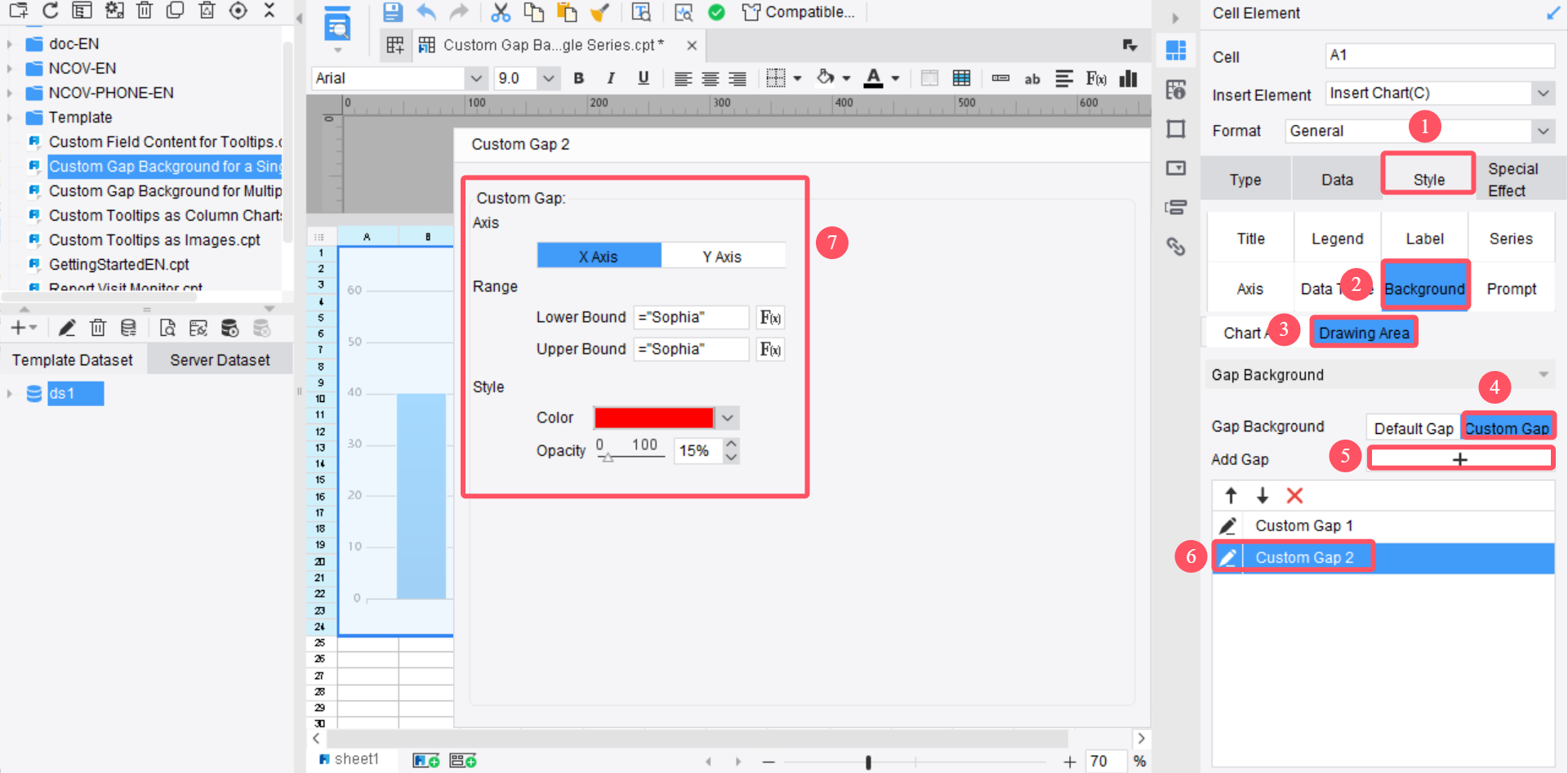Open the gap color dropdown arrow
The height and width of the screenshot is (773, 1568).
click(728, 418)
